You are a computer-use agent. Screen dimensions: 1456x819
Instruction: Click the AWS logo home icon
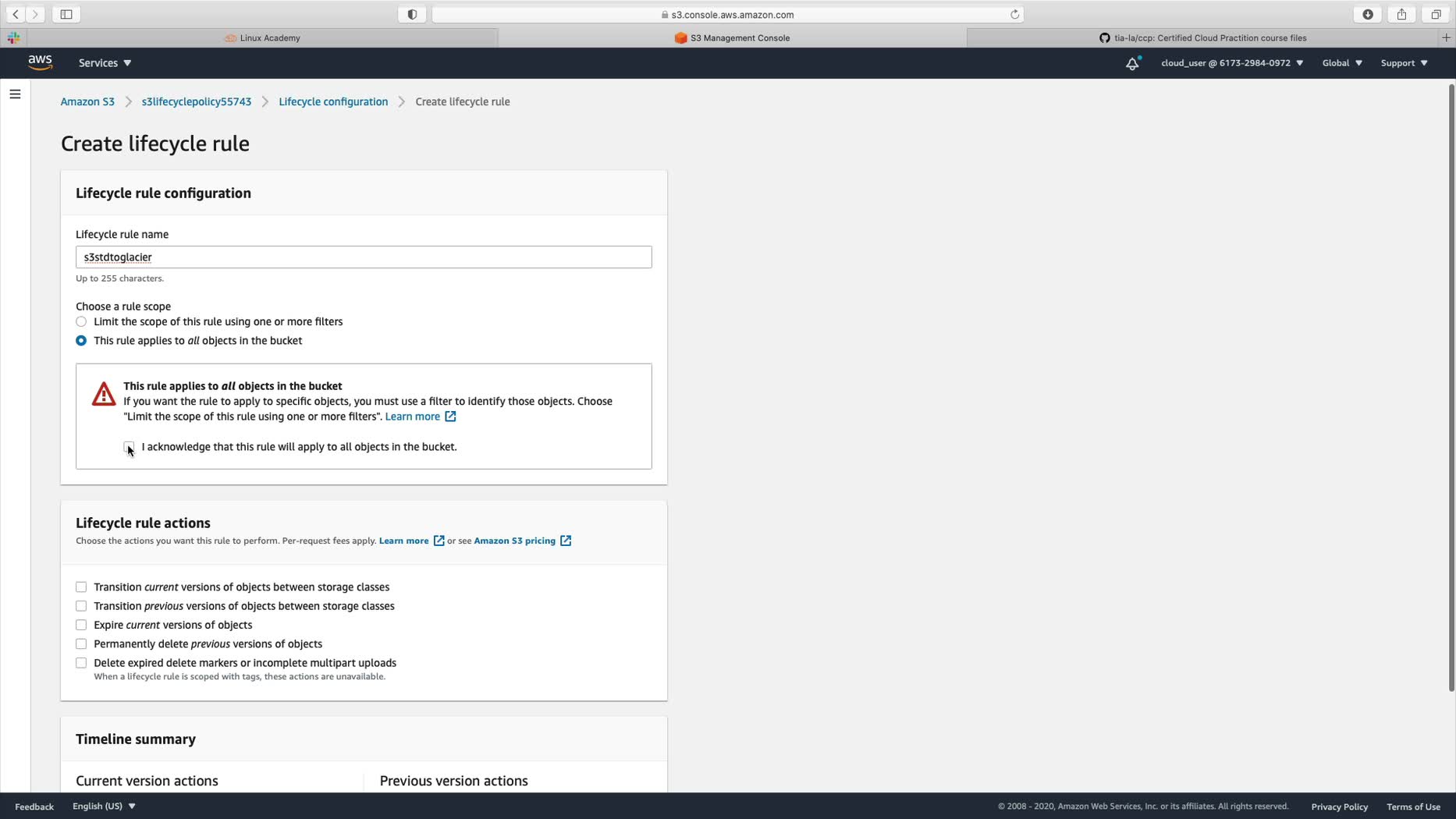pos(40,63)
